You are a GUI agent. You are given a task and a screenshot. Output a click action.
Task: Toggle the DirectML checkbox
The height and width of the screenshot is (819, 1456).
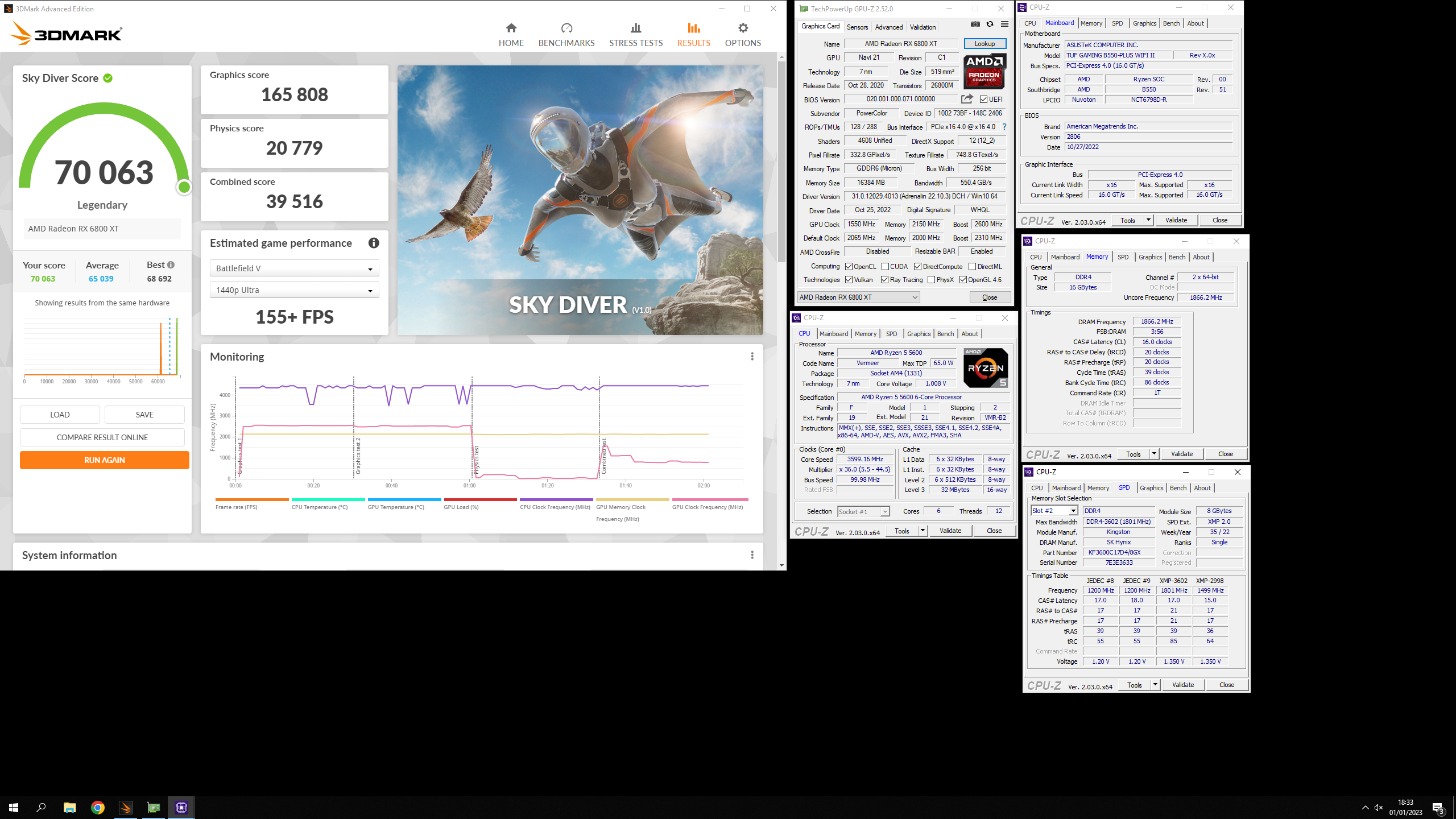pos(973,267)
